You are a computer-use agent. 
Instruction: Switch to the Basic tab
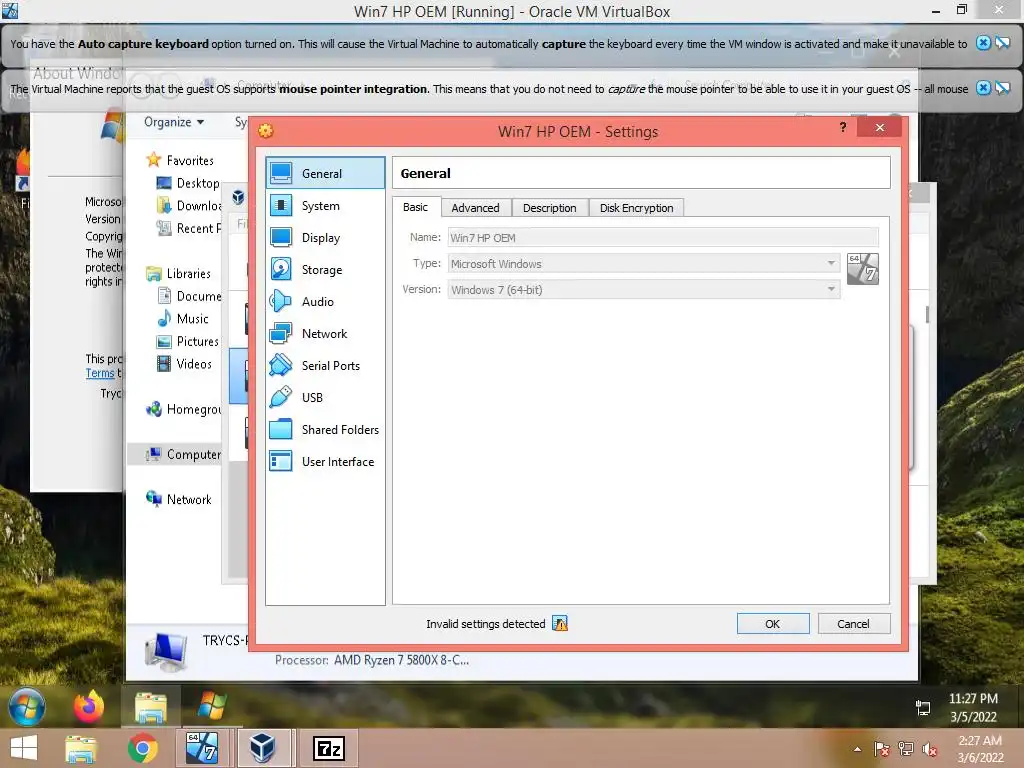coord(415,207)
